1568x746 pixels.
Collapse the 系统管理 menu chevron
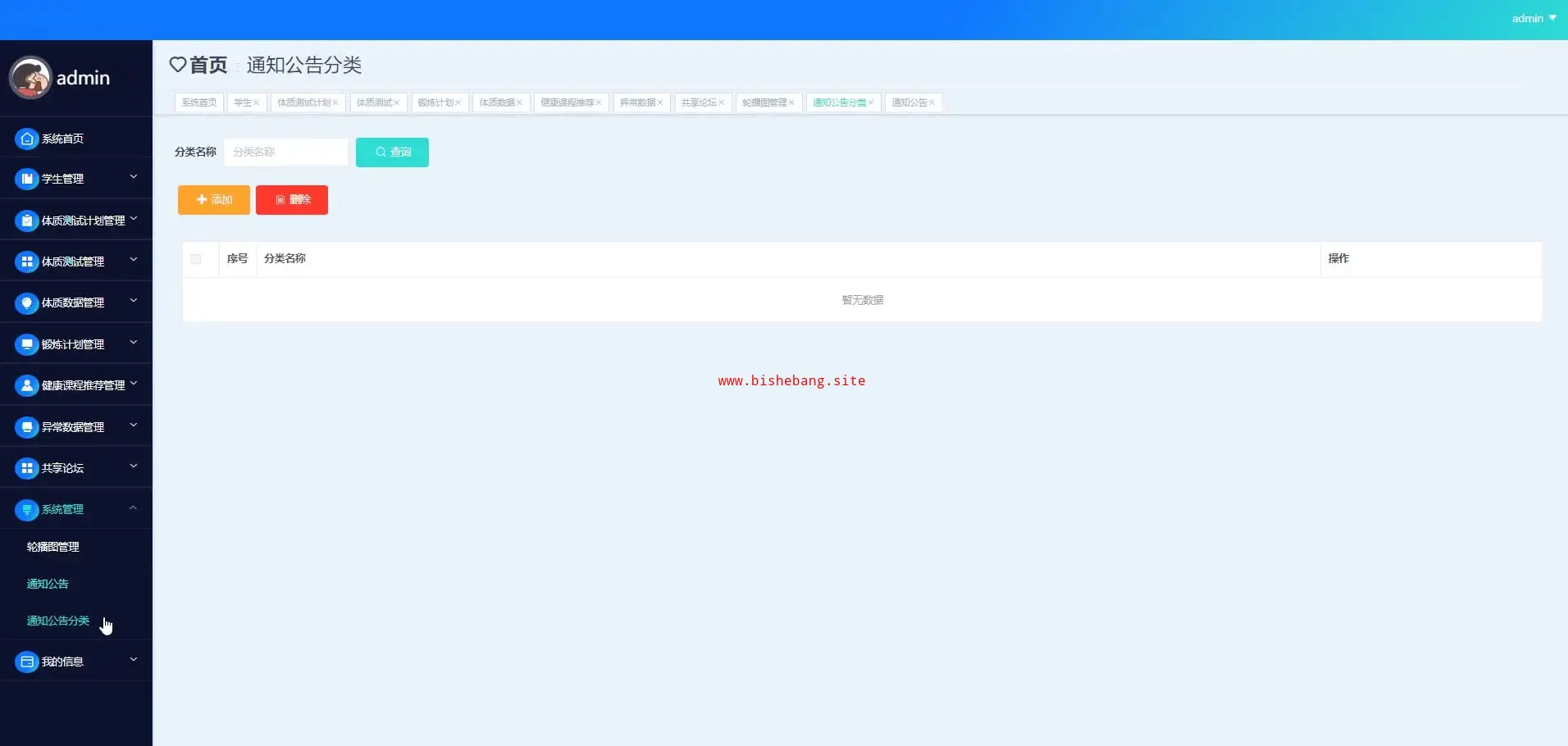tap(134, 508)
